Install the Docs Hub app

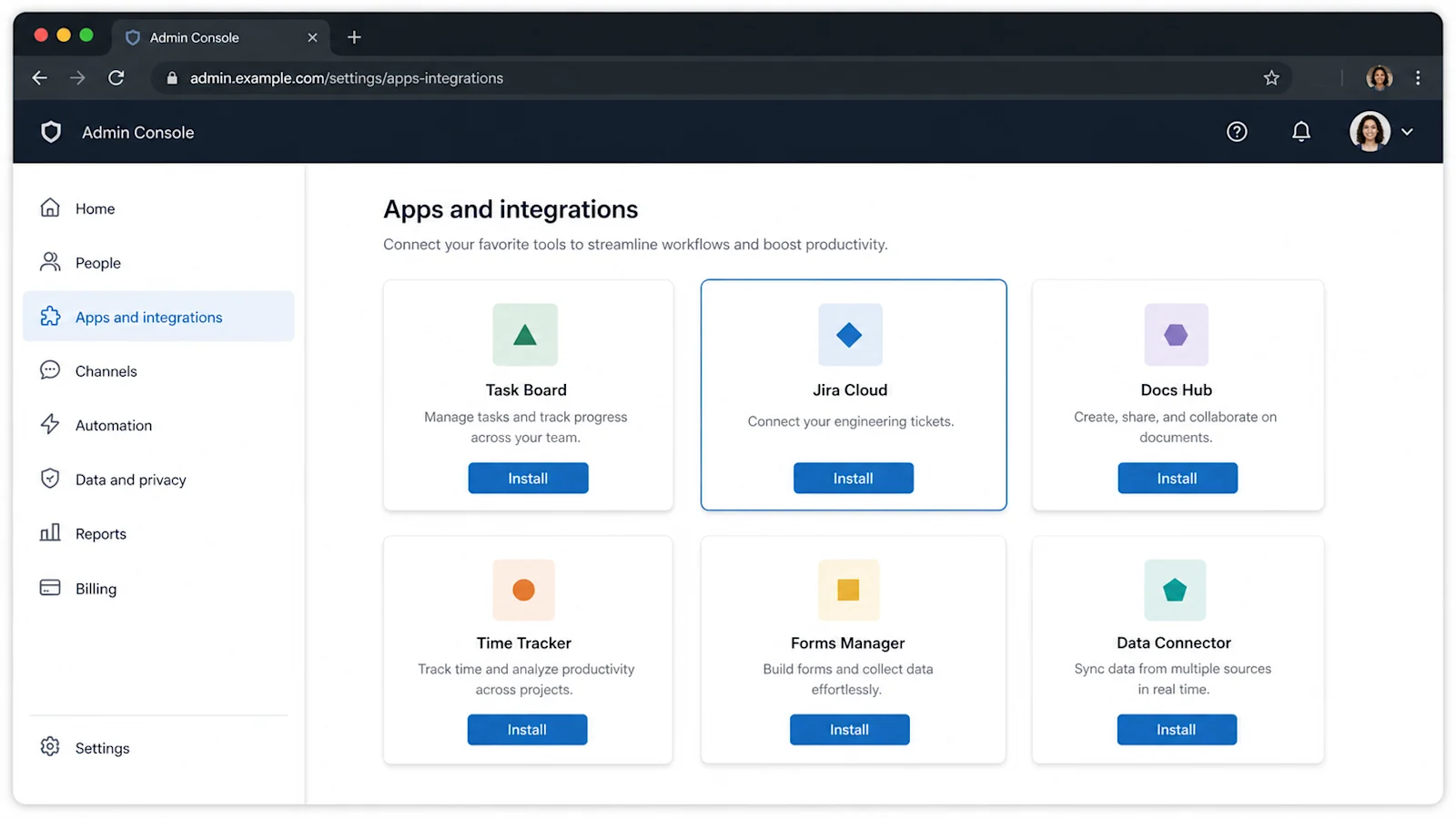point(1178,478)
